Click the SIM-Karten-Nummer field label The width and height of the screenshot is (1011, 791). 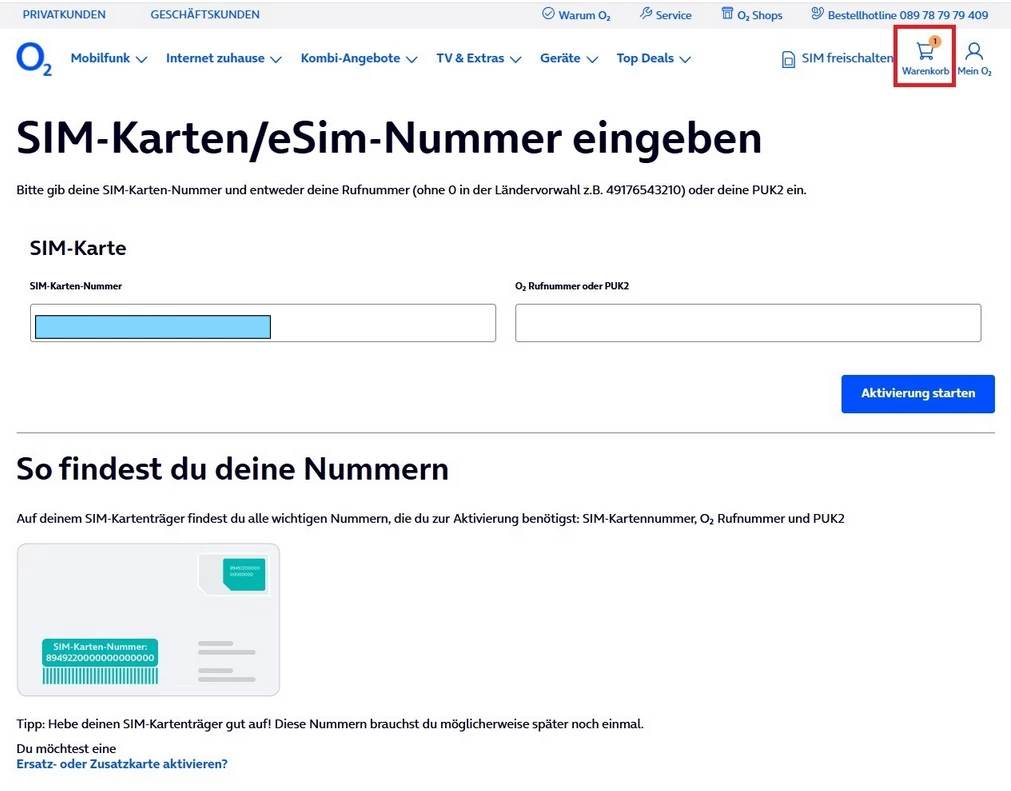(75, 286)
